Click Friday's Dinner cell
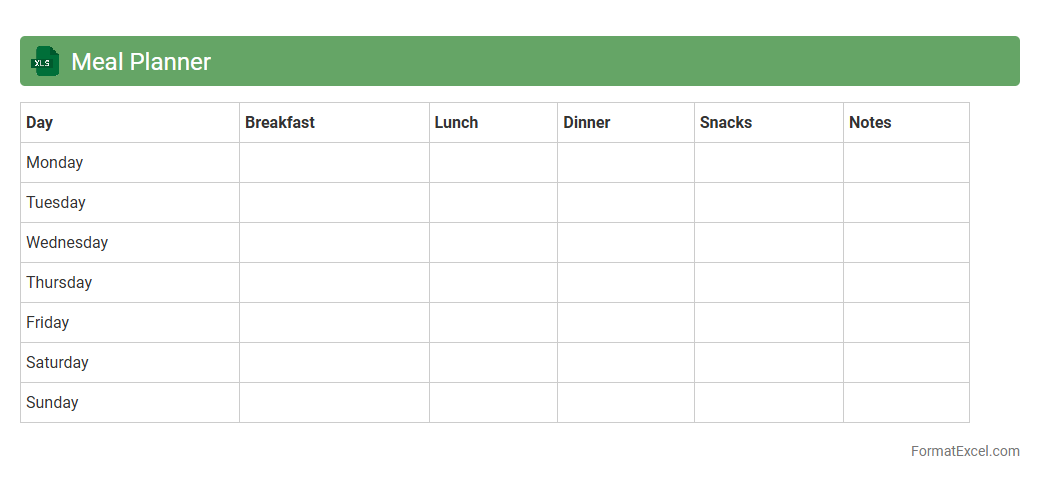The image size is (1040, 480). click(625, 322)
